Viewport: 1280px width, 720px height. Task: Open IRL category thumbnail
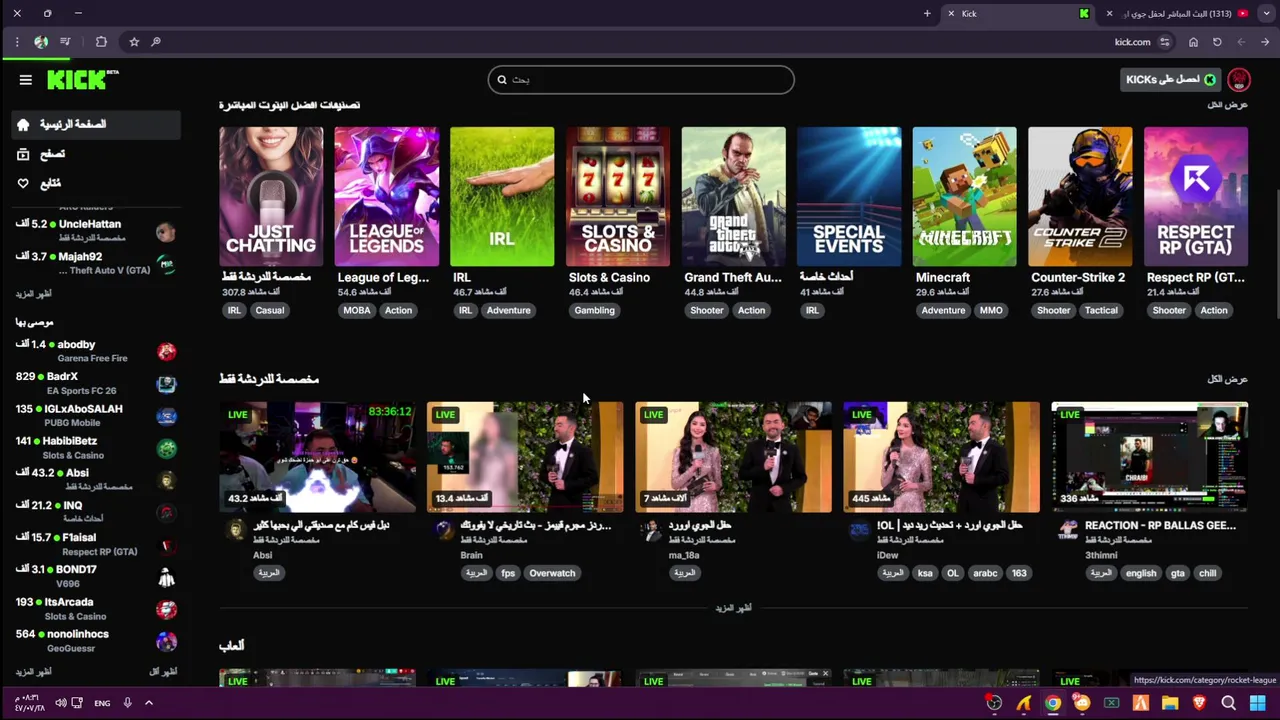502,197
